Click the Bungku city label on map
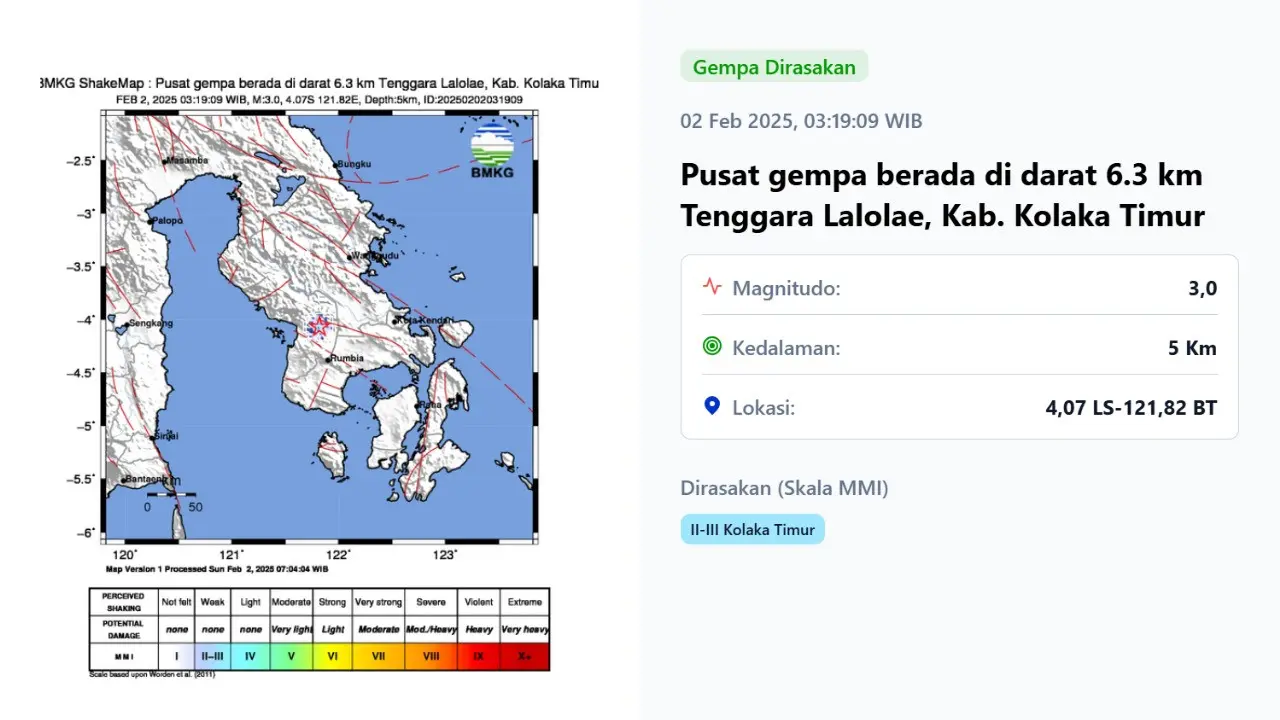Image resolution: width=1280 pixels, height=720 pixels. (355, 163)
